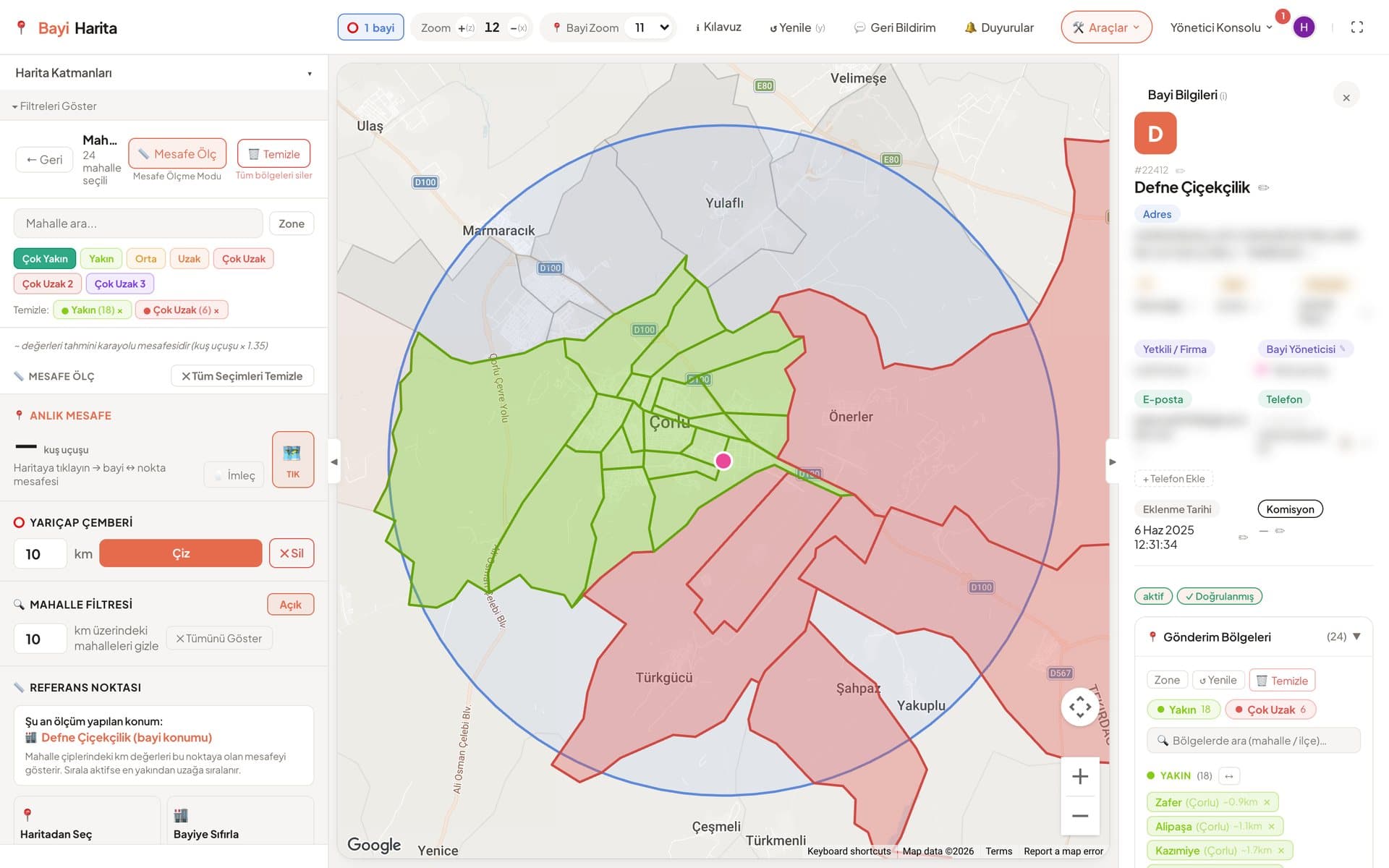Viewport: 1389px width, 868px height.
Task: Zoom out the map with minus button
Action: click(x=1080, y=816)
